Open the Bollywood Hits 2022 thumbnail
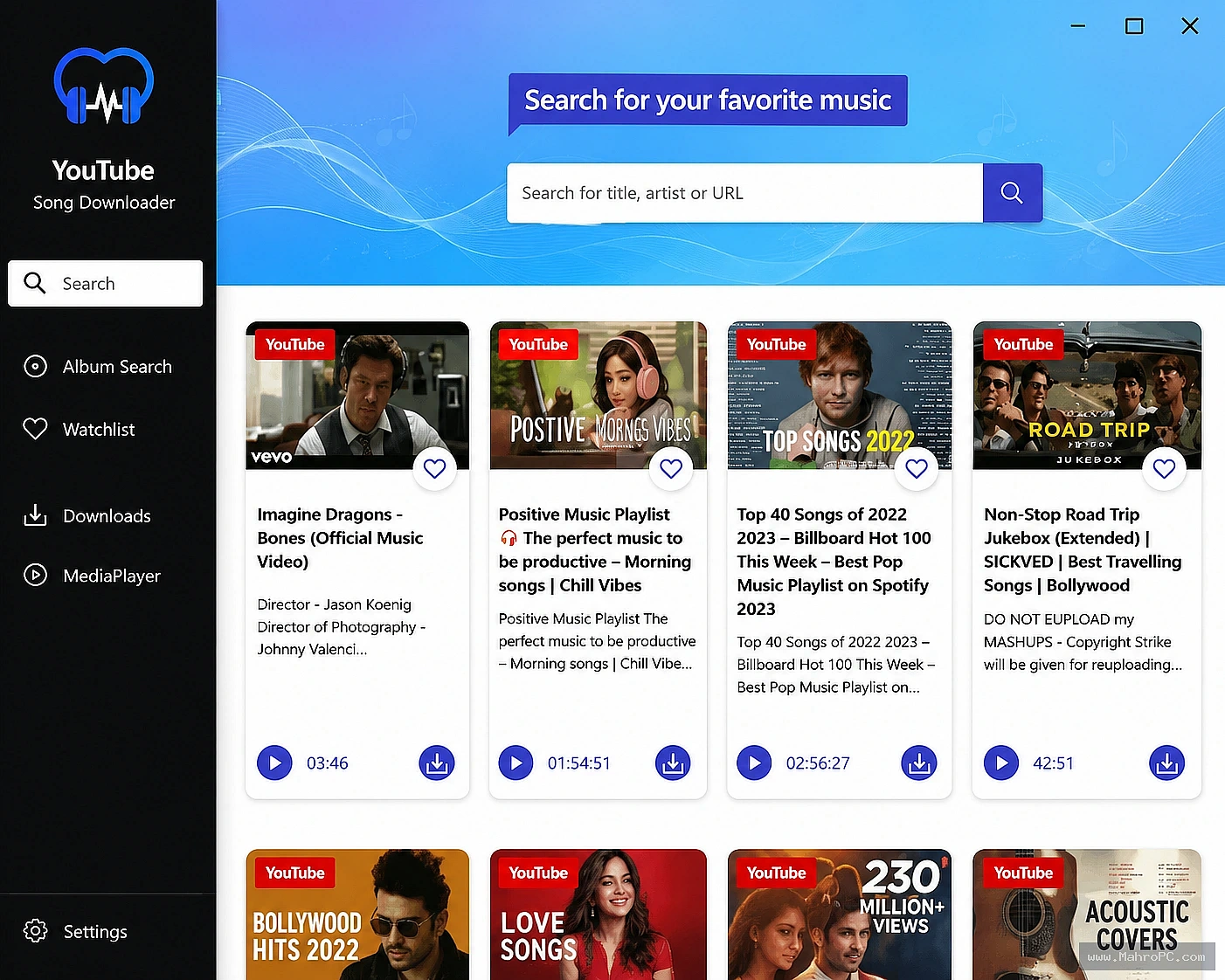Screen dimensions: 1225x980 [357, 914]
